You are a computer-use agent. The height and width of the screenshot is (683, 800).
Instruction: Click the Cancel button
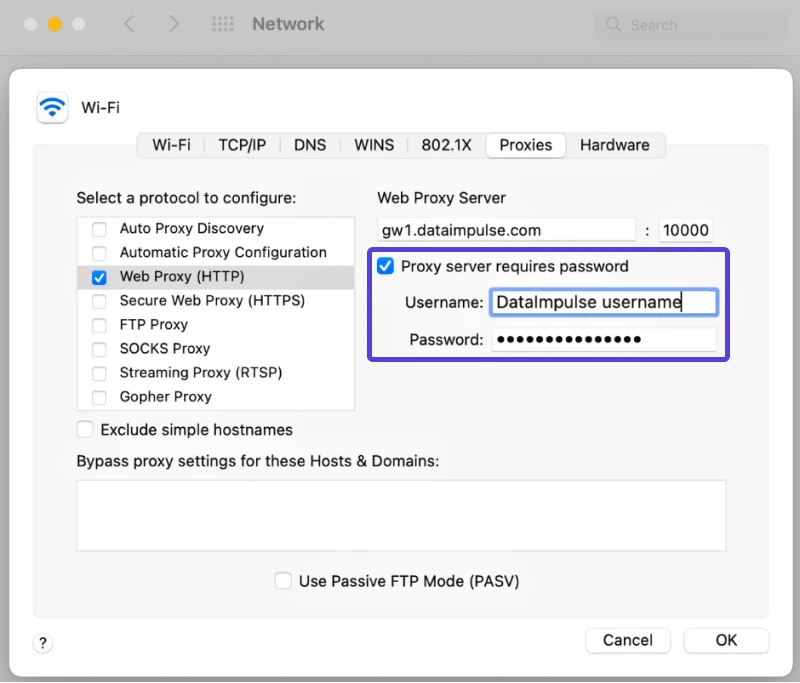[628, 640]
